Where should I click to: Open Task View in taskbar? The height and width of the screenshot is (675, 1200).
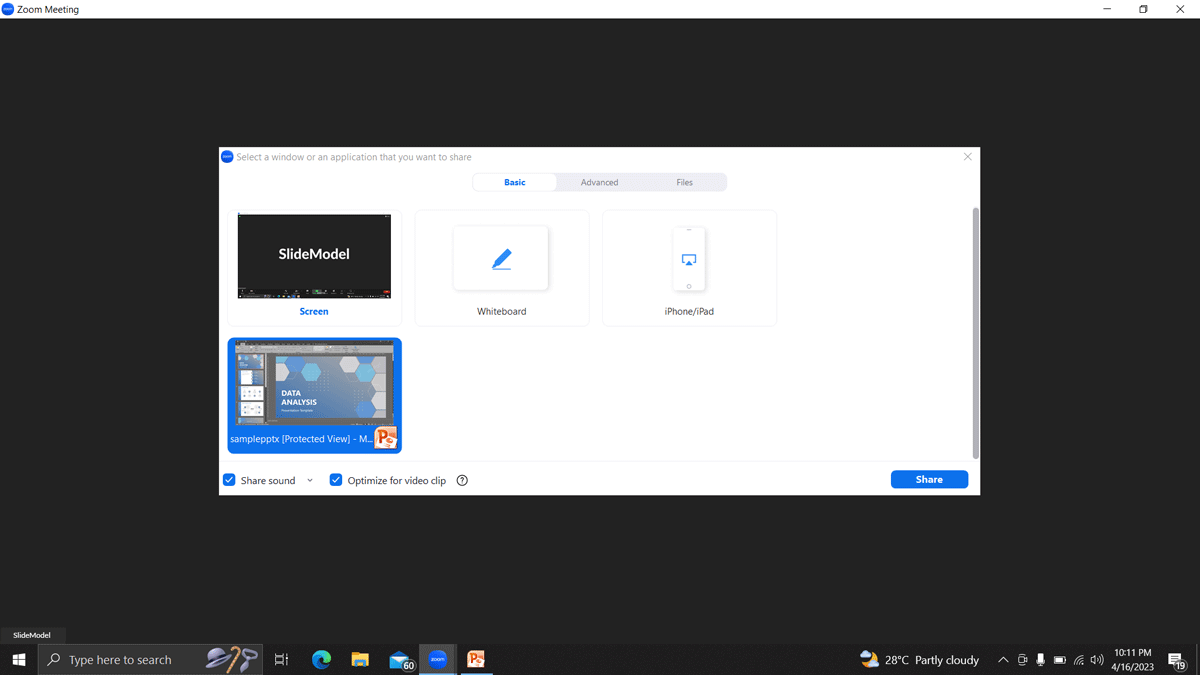coord(282,660)
